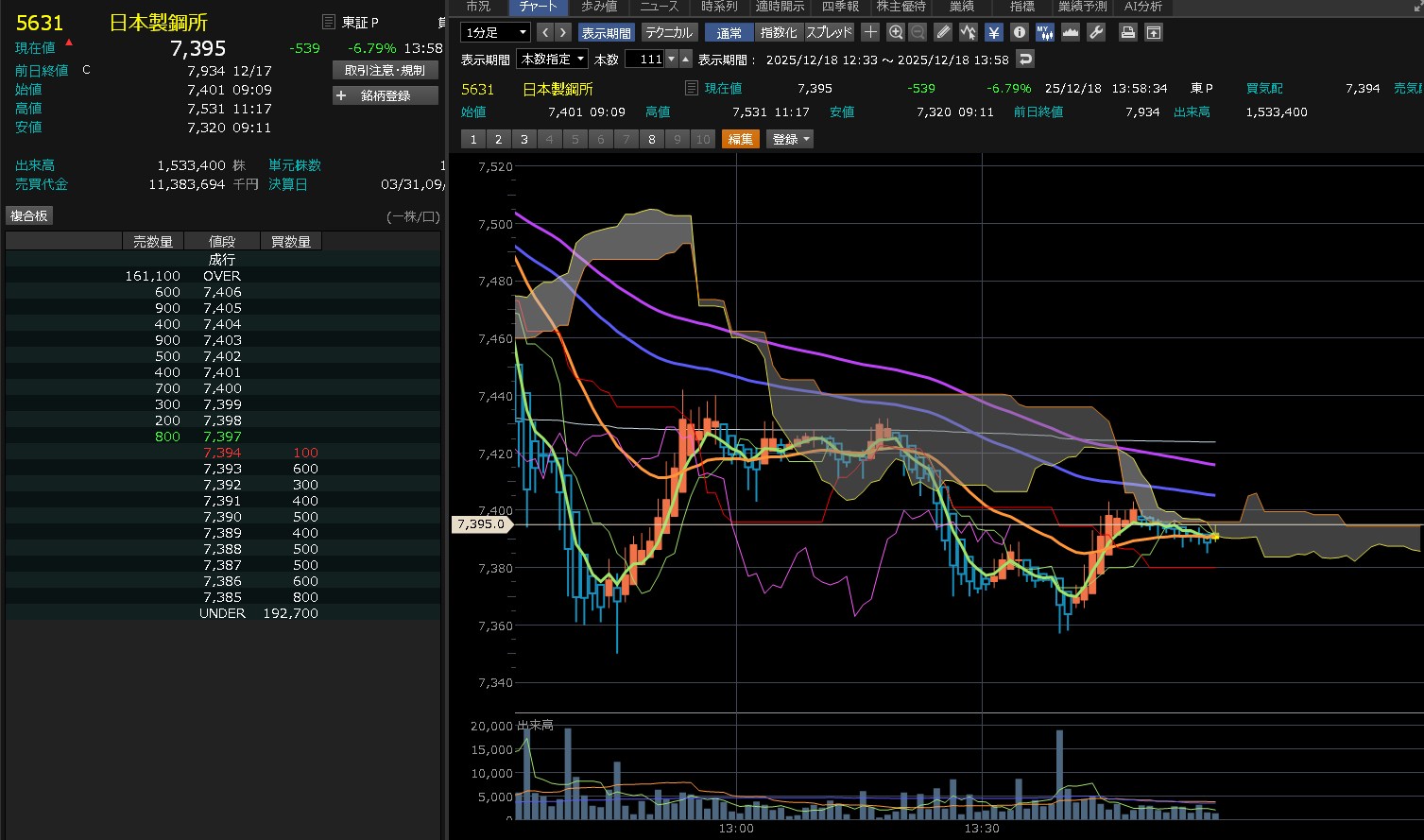Switch to the 四季報 tab
The image size is (1424, 840).
click(840, 7)
